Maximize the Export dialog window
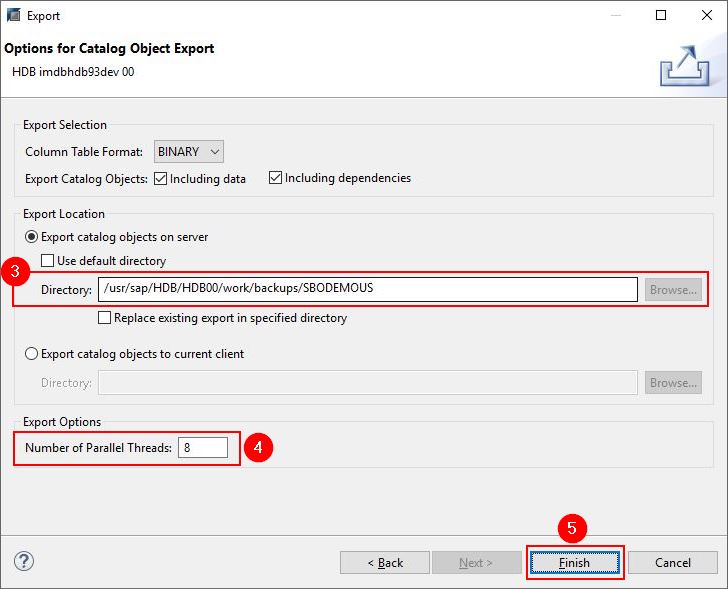 click(661, 16)
